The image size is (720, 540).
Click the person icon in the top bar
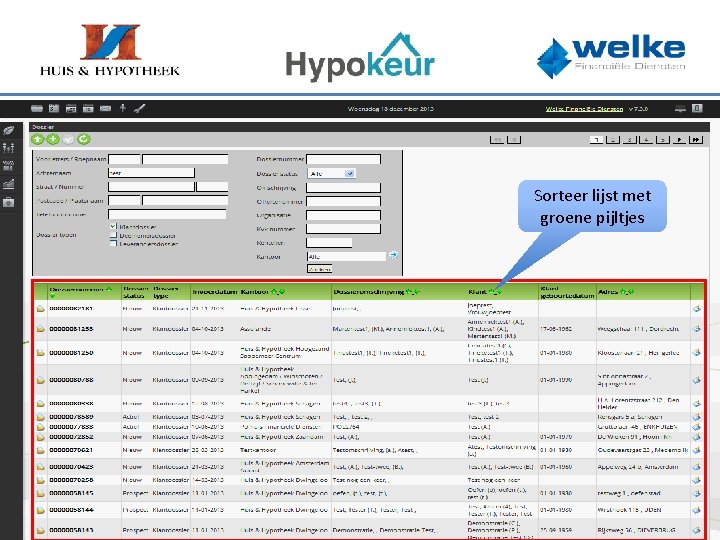pos(123,108)
